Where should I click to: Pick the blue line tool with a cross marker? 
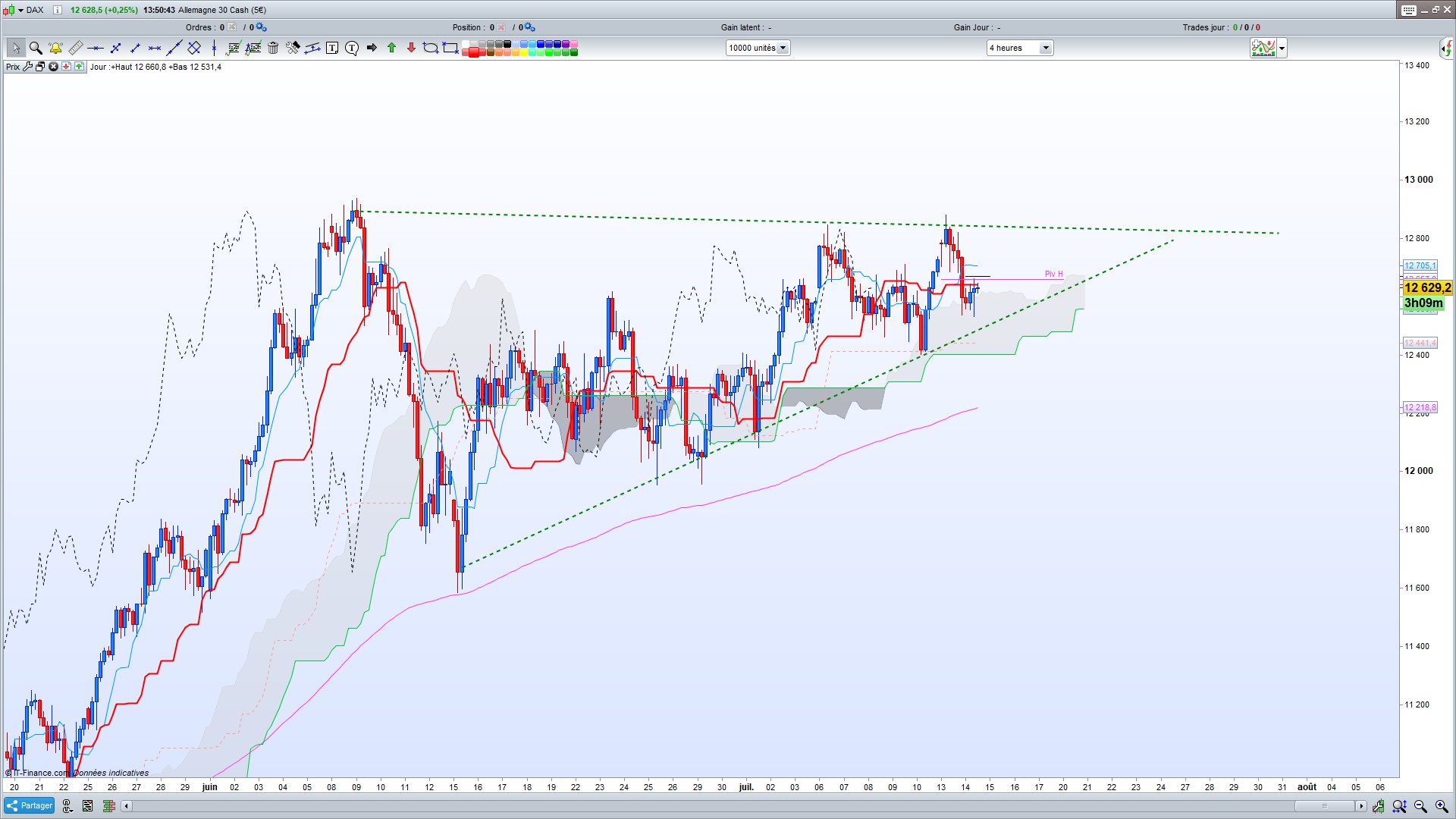[115, 48]
